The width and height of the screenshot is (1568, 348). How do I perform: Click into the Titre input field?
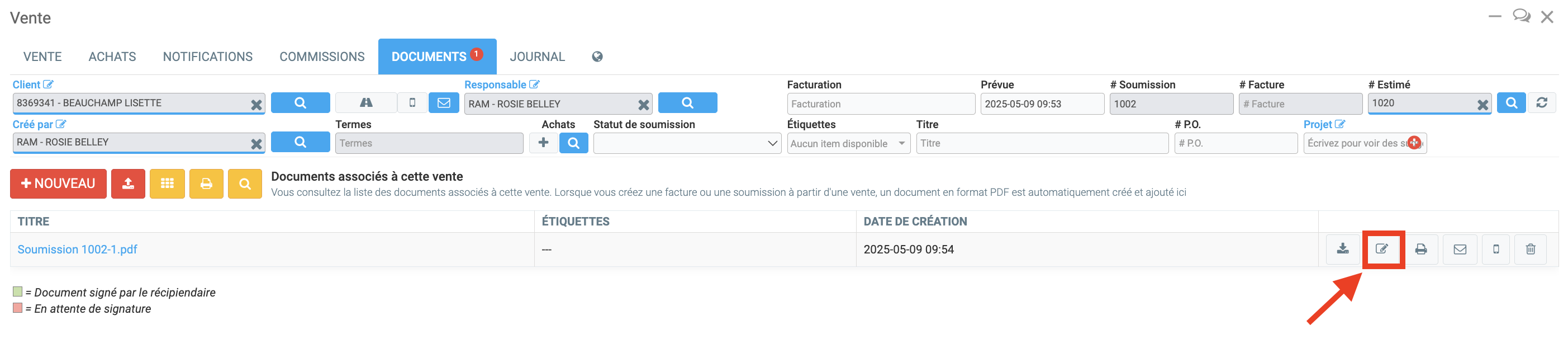pos(1041,143)
